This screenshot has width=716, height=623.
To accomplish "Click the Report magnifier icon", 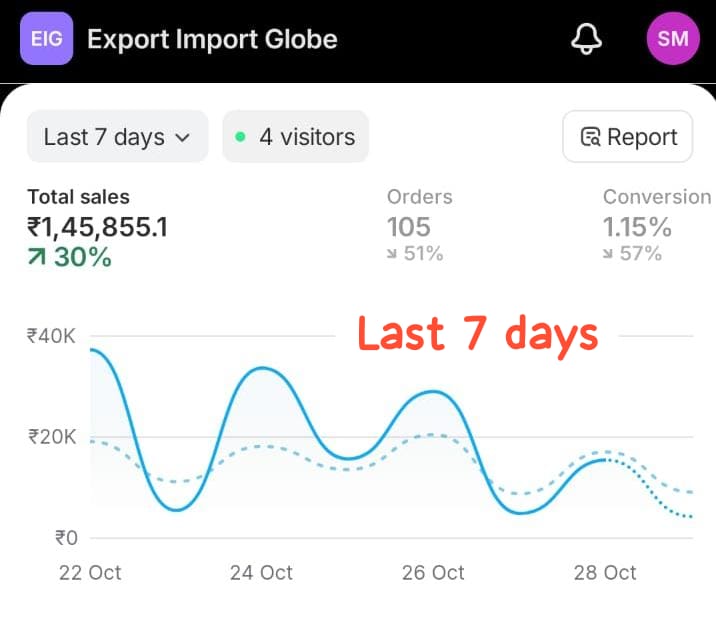I will click(x=591, y=137).
